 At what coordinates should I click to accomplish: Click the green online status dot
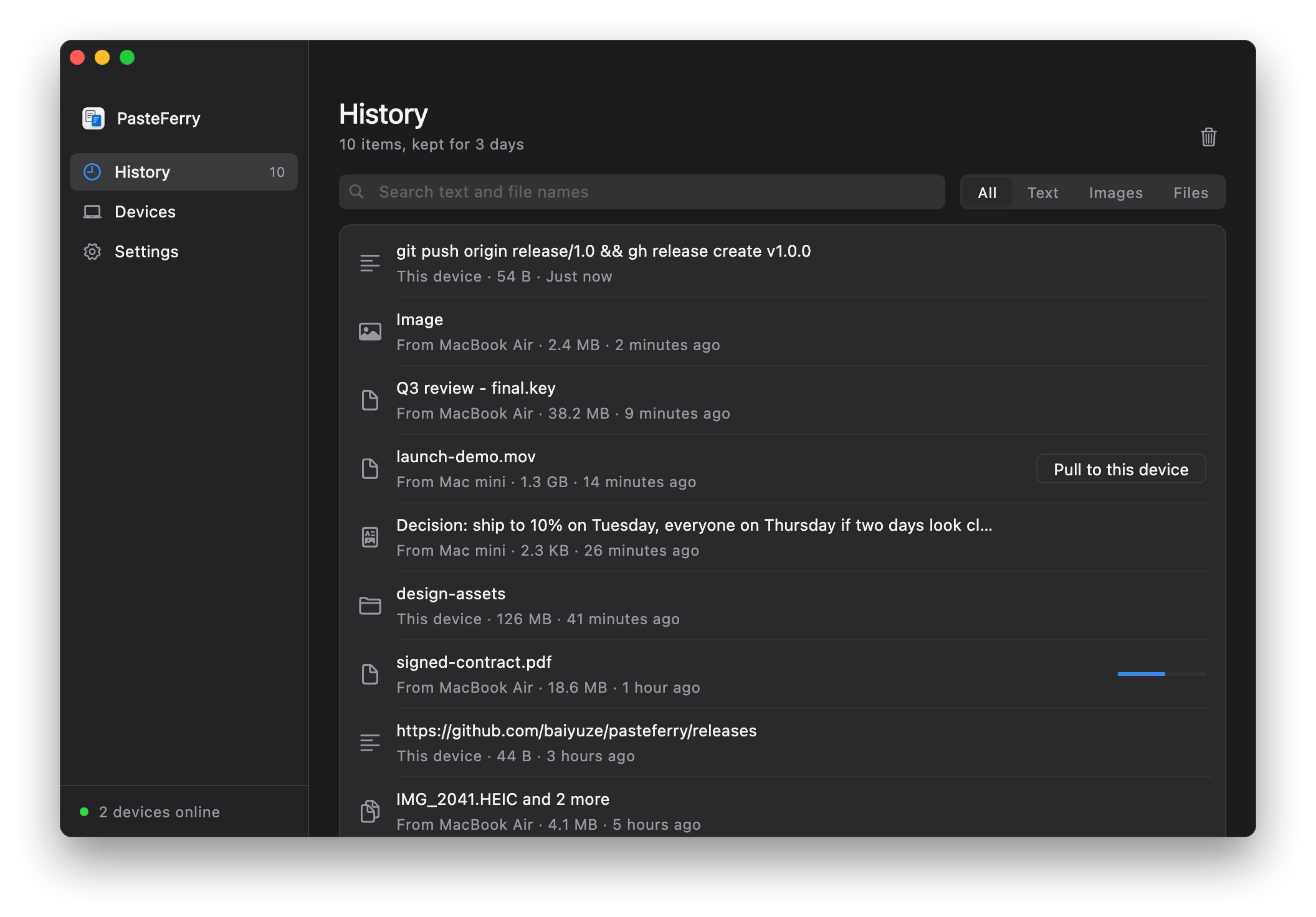tap(84, 812)
